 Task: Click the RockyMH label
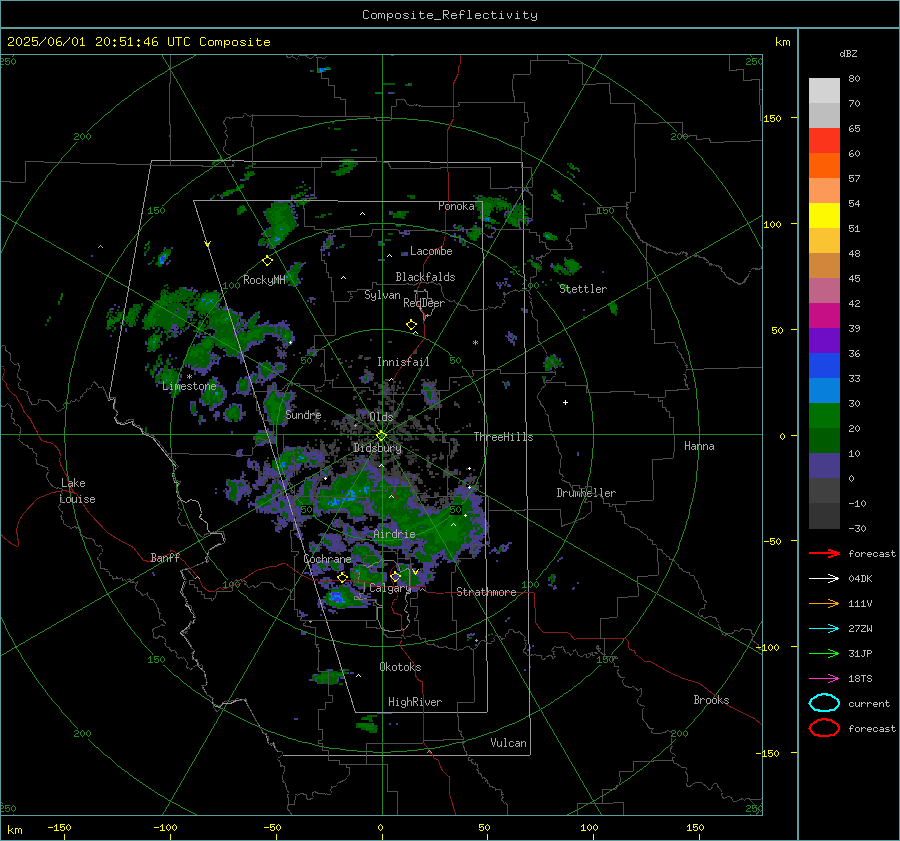pos(264,280)
